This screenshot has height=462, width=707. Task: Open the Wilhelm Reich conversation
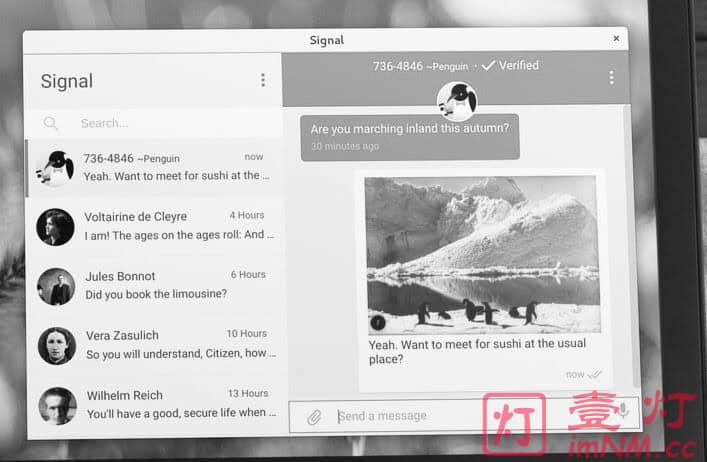point(158,405)
